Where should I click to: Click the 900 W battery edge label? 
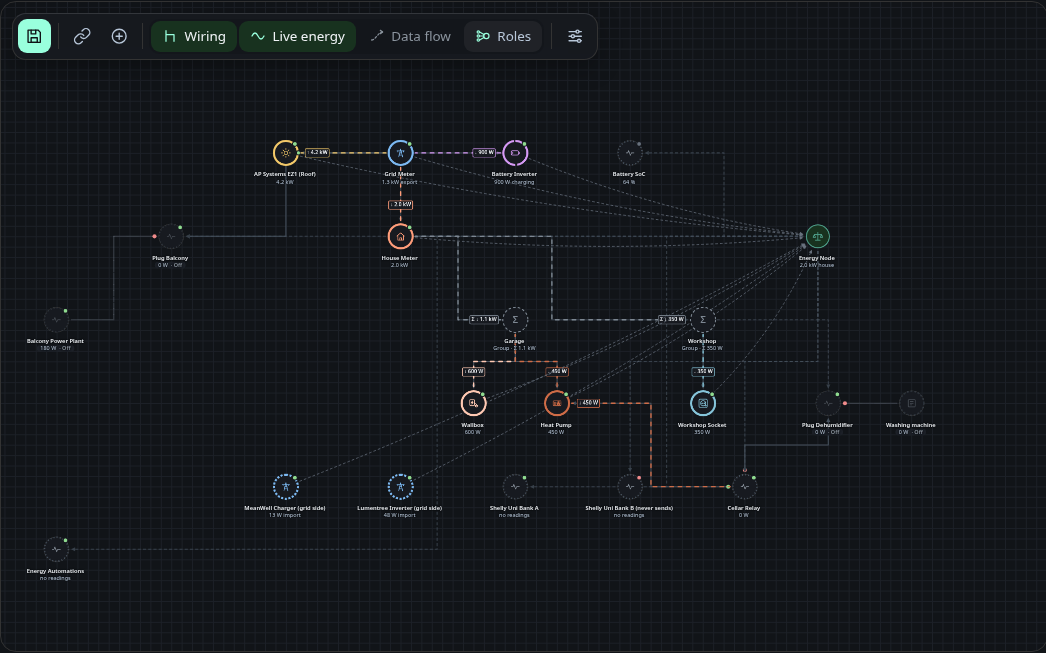(484, 153)
